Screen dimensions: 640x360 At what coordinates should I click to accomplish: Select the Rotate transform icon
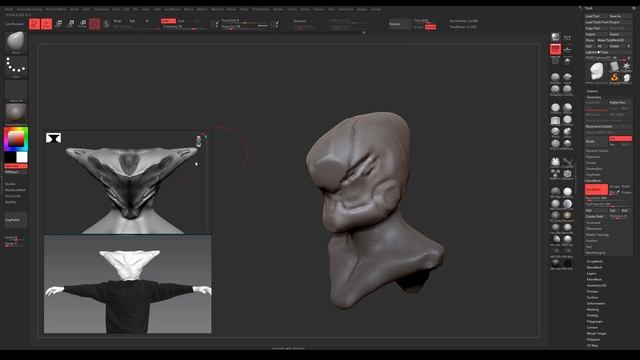(x=82, y=24)
